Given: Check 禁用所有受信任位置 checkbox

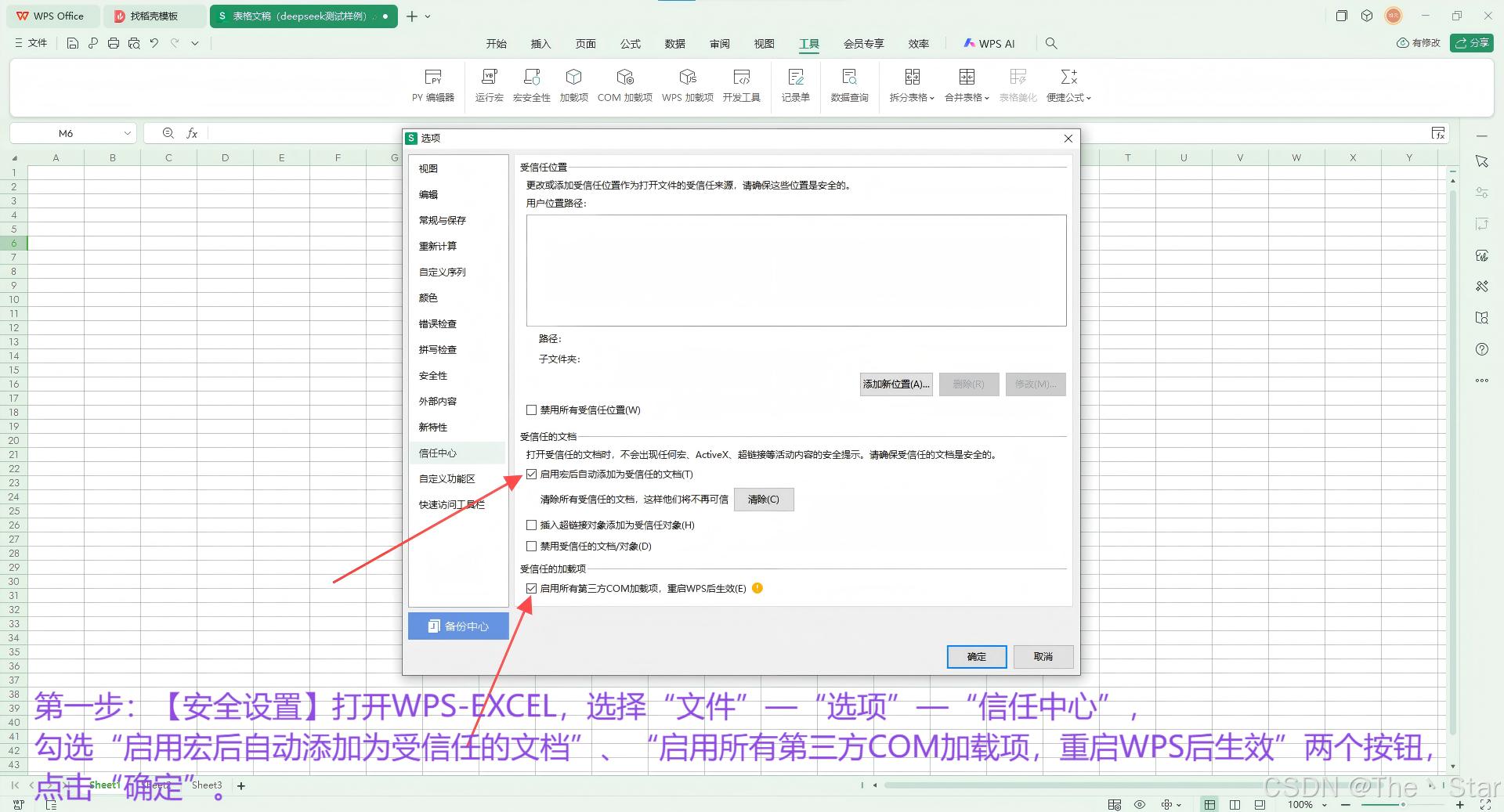Looking at the screenshot, I should tap(532, 410).
